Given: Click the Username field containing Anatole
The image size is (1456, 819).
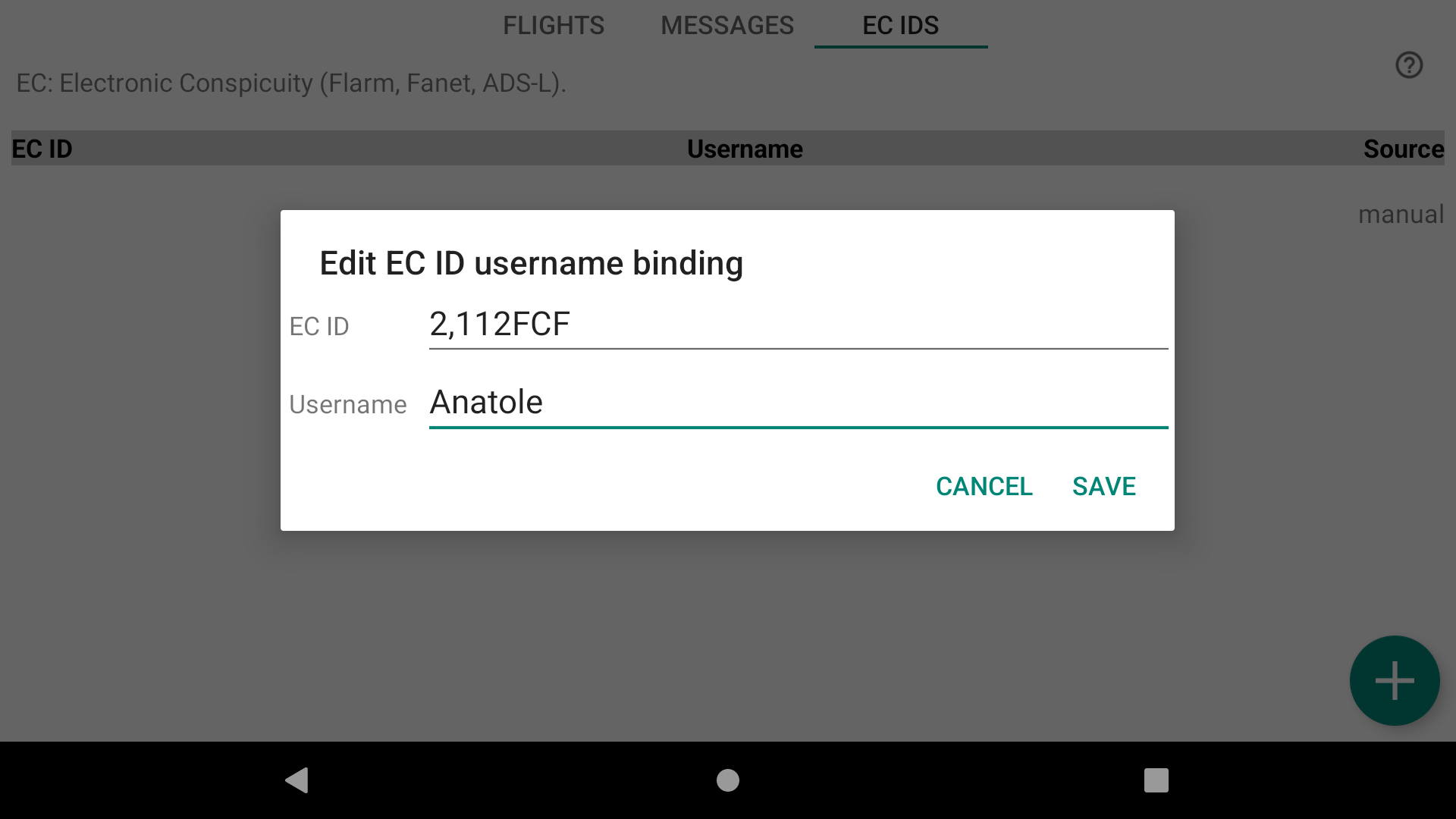Looking at the screenshot, I should [x=798, y=403].
